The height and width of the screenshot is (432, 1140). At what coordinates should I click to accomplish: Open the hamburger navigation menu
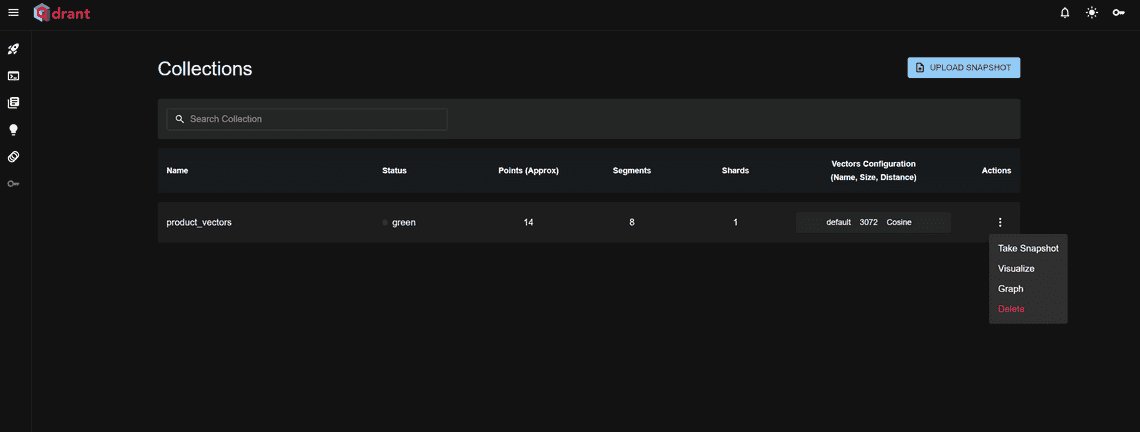14,13
